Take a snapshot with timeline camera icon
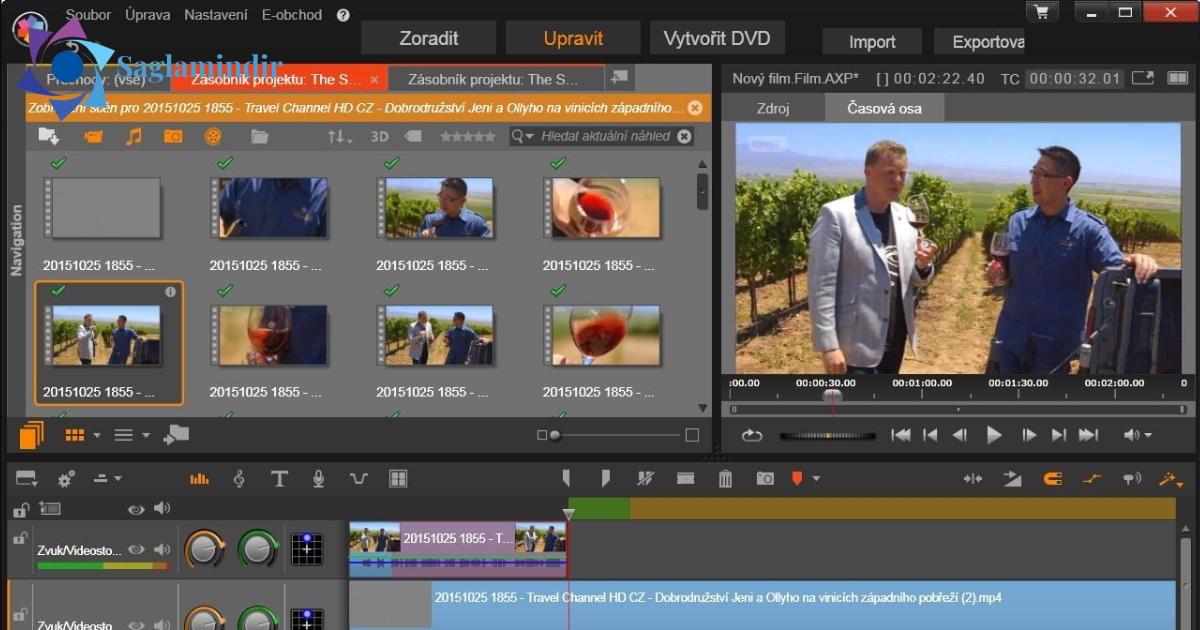 pos(765,479)
